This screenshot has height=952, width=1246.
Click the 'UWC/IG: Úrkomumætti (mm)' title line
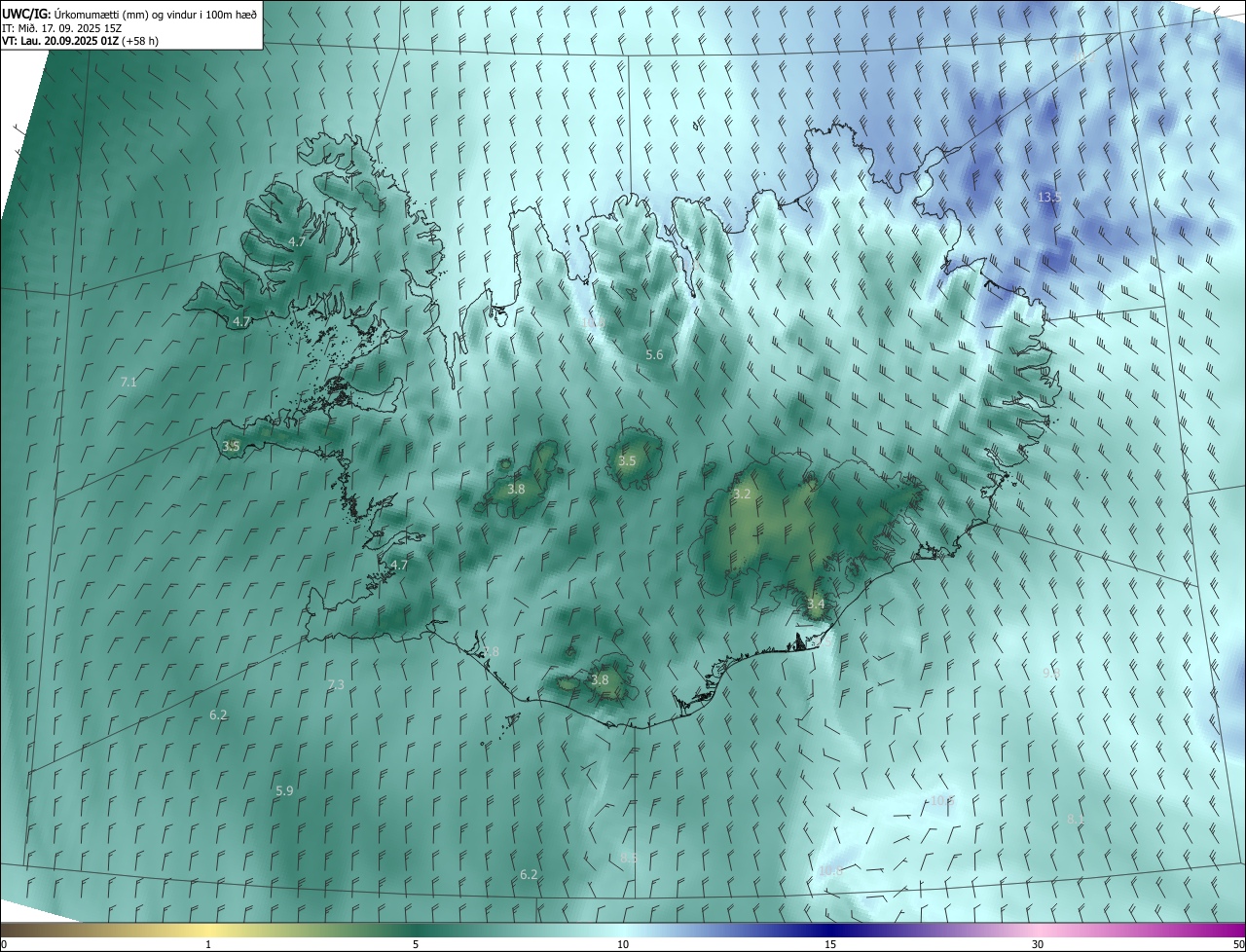pos(129,15)
